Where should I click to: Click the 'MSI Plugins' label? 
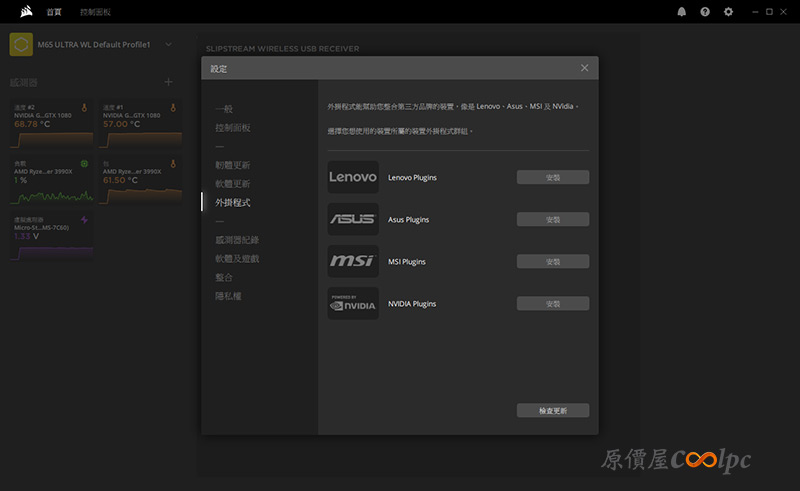click(x=407, y=262)
